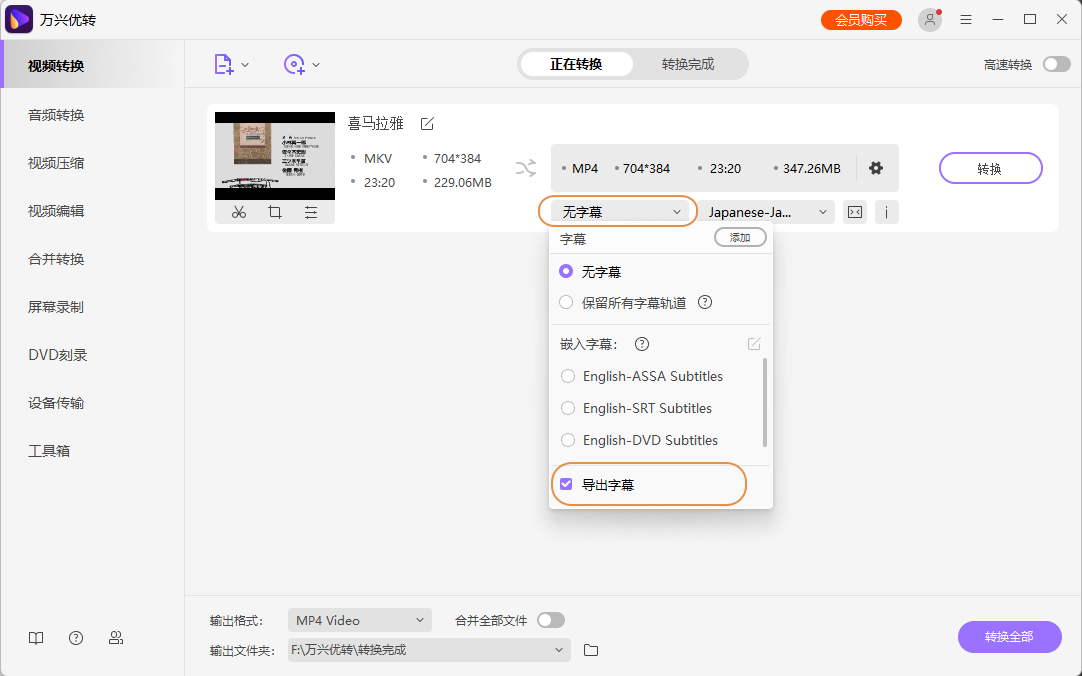The height and width of the screenshot is (676, 1082).
Task: Click the file info icon
Action: tap(886, 212)
